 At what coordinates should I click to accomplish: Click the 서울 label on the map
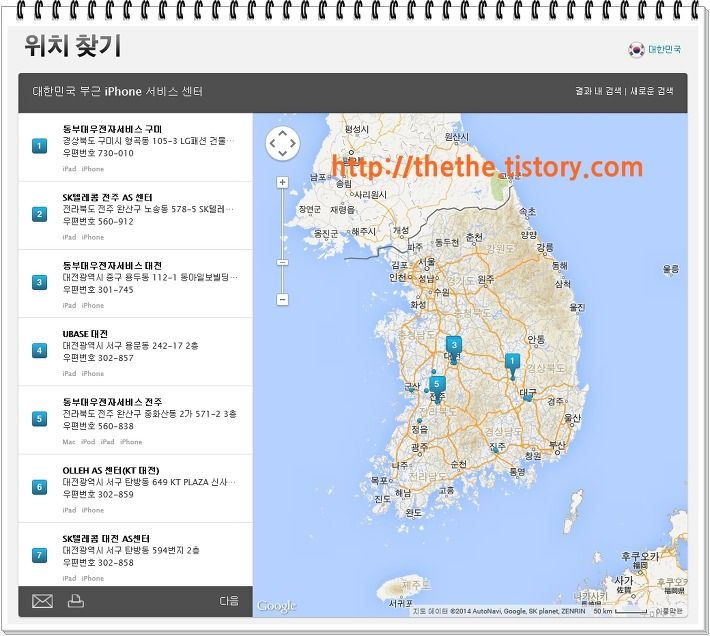(x=427, y=262)
